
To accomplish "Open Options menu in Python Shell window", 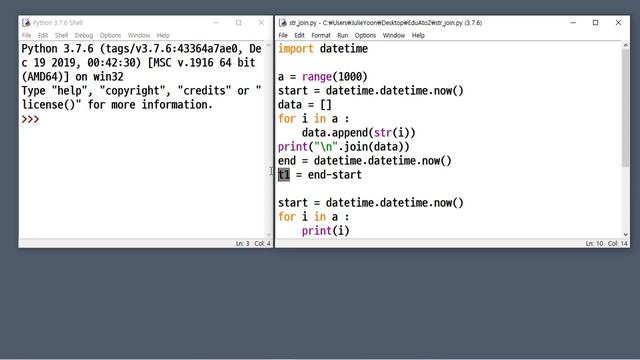I will (110, 36).
